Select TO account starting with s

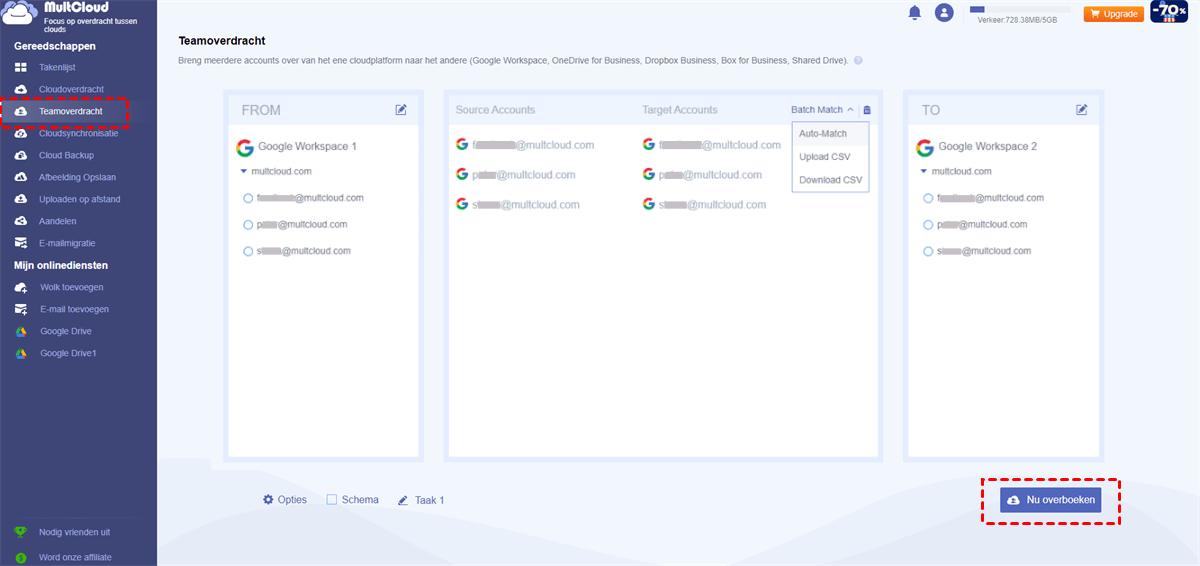pos(928,251)
